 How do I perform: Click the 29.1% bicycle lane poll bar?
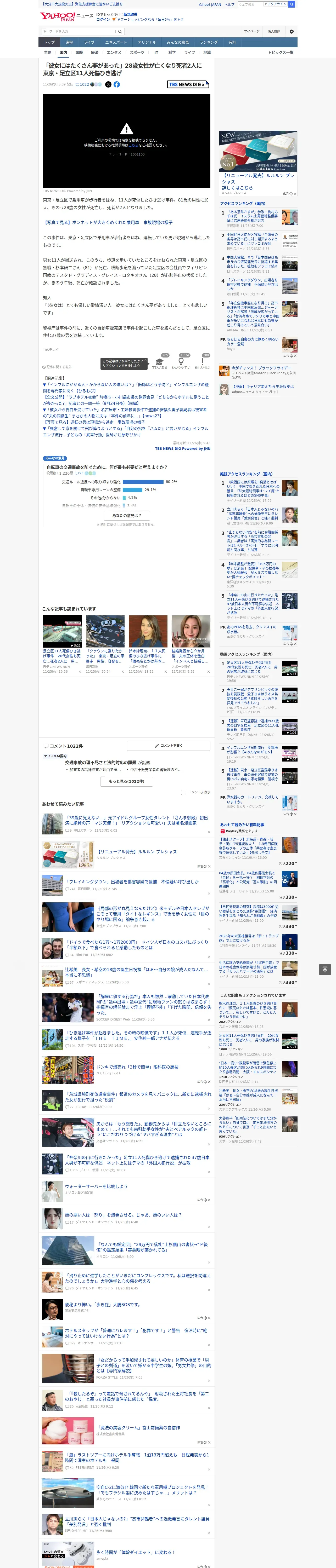coord(132,490)
